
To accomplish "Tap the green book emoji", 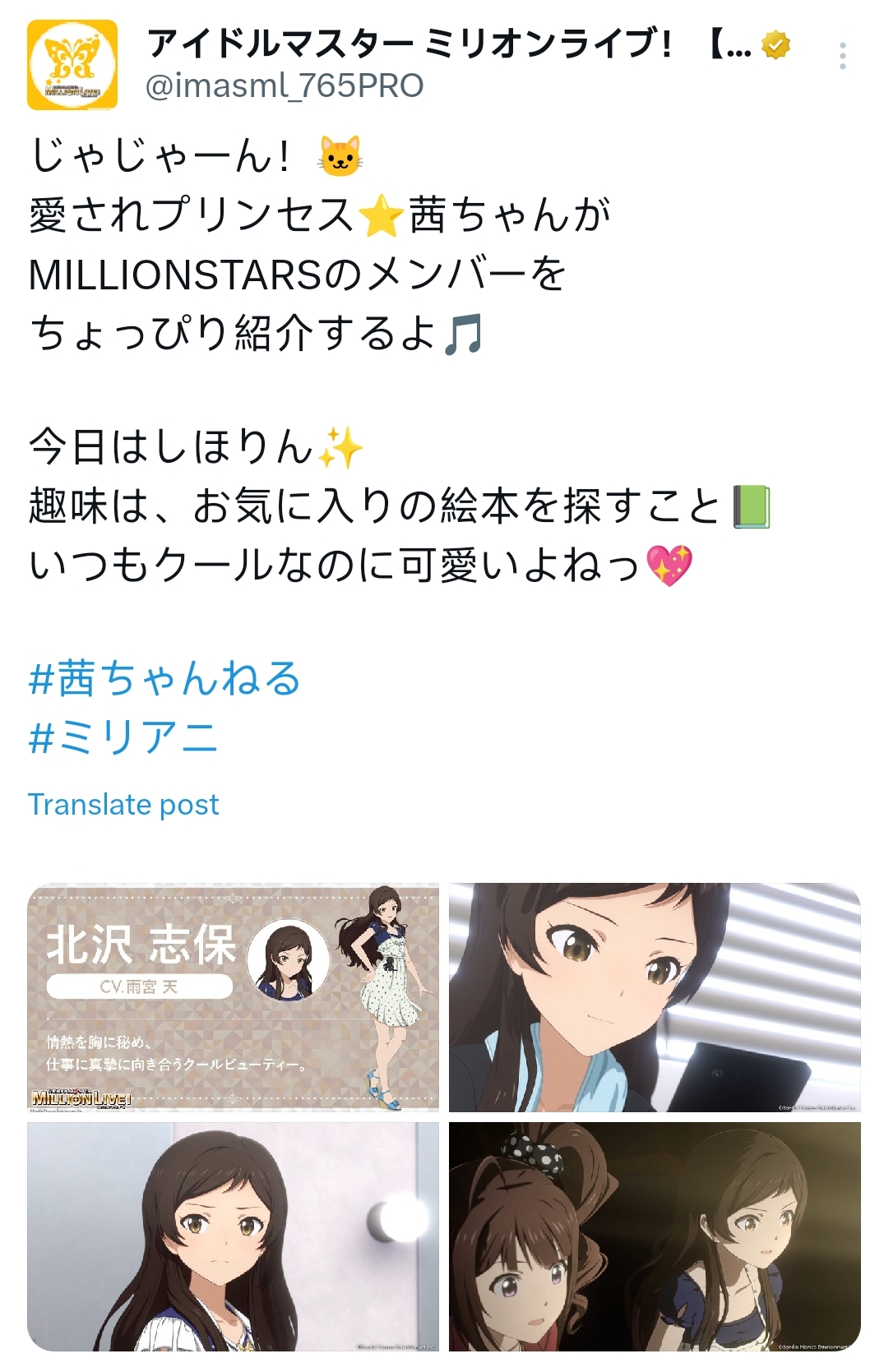I will 752,506.
